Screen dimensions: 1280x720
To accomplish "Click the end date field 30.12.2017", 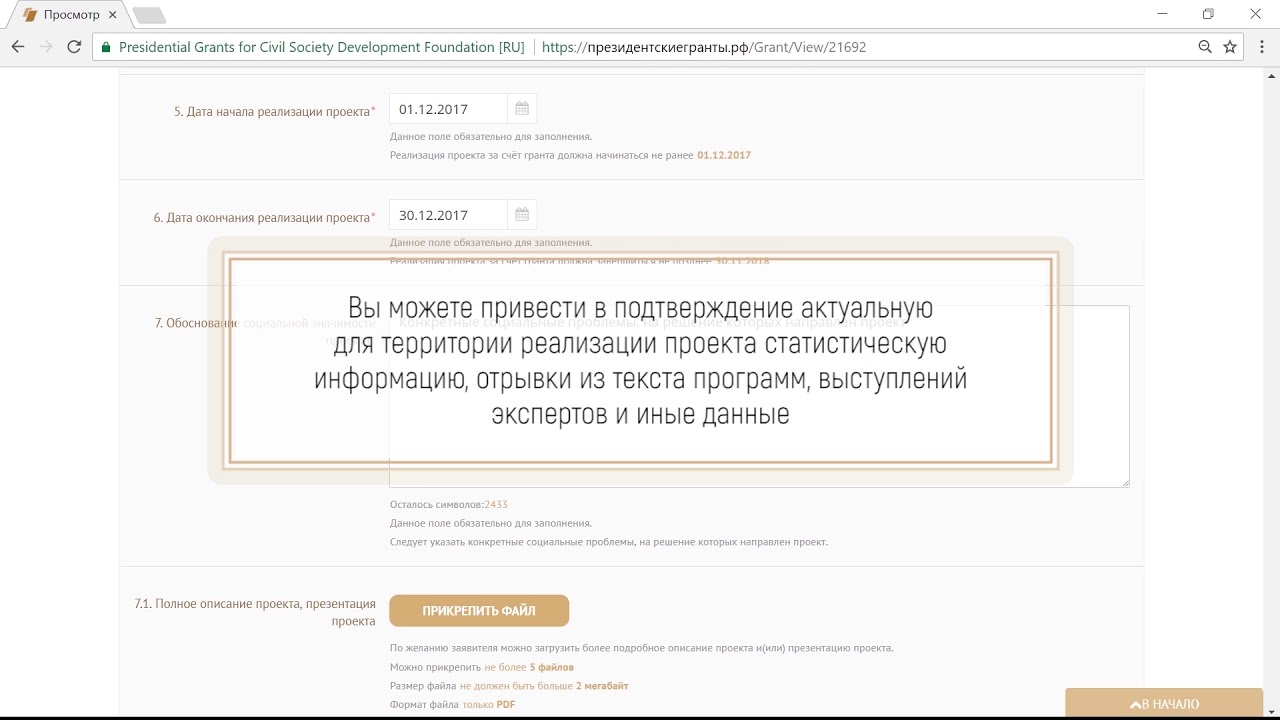I will 448,215.
